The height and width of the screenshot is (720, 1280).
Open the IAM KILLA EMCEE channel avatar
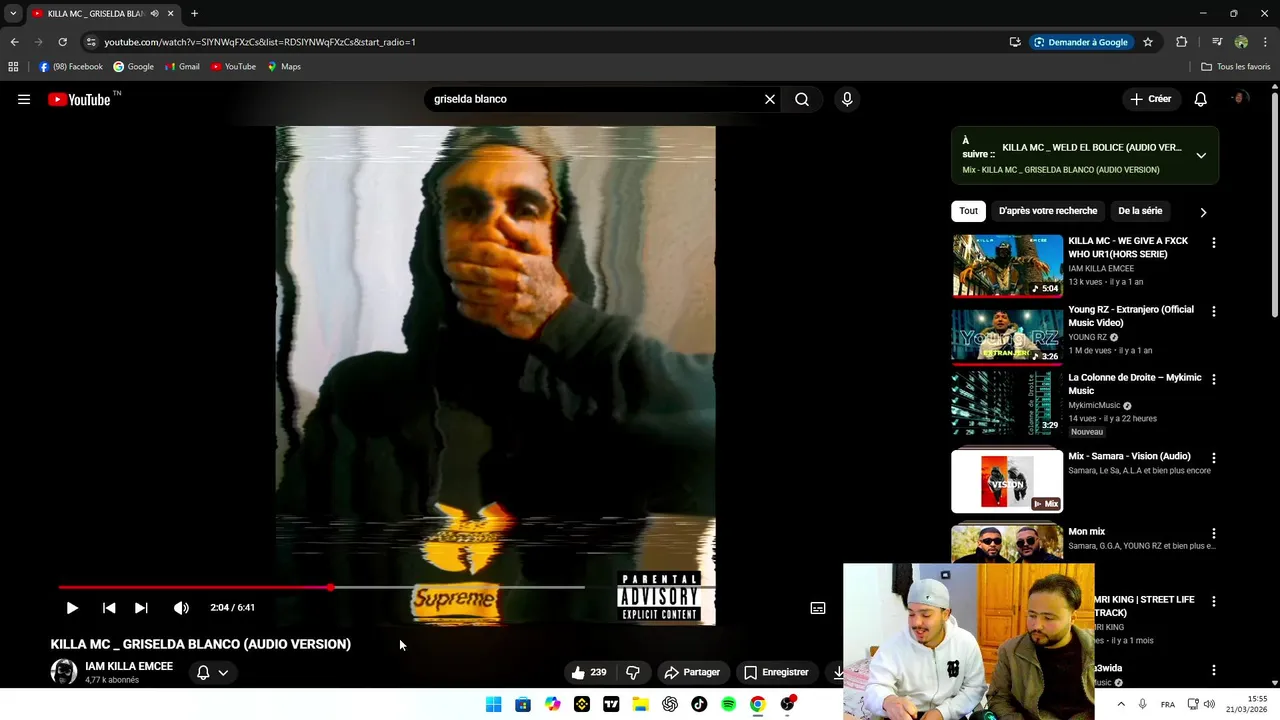tap(64, 672)
